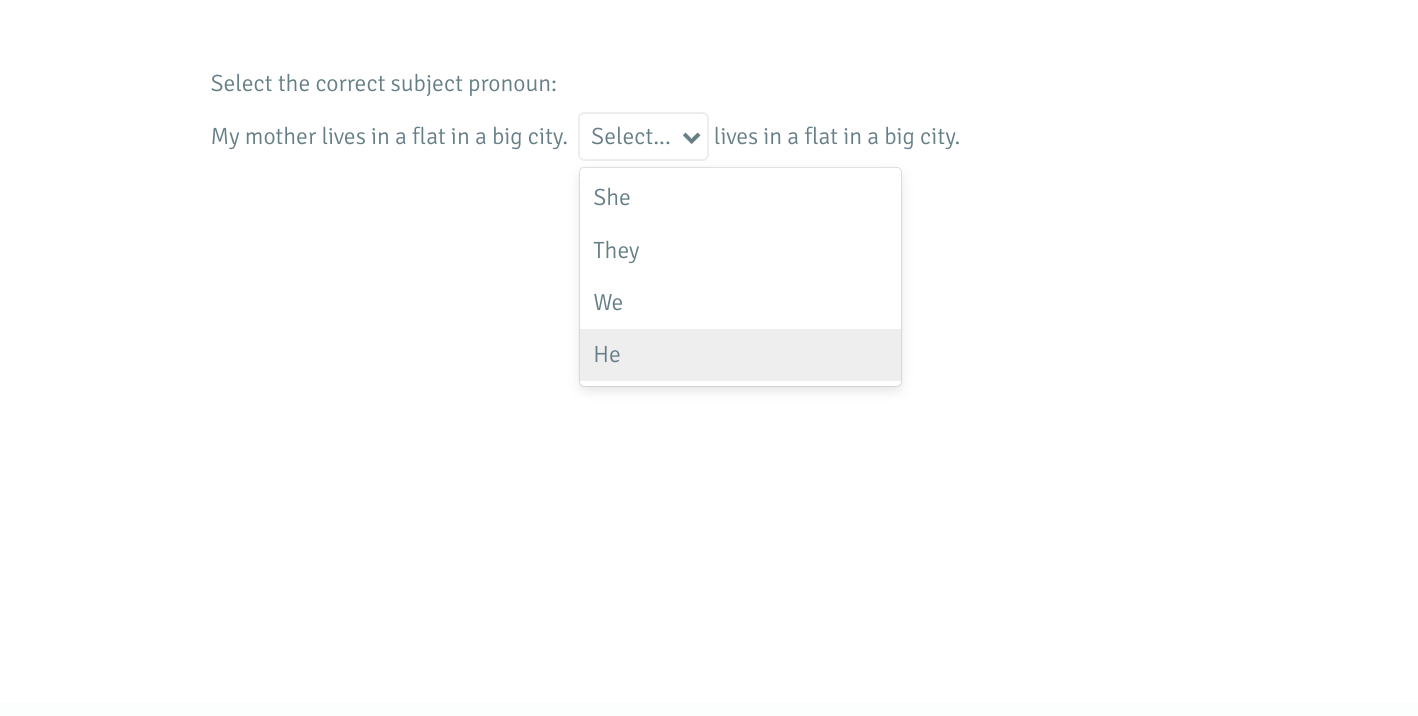Click the word 'mother' in the sentence
This screenshot has height=716, width=1418.
280,137
